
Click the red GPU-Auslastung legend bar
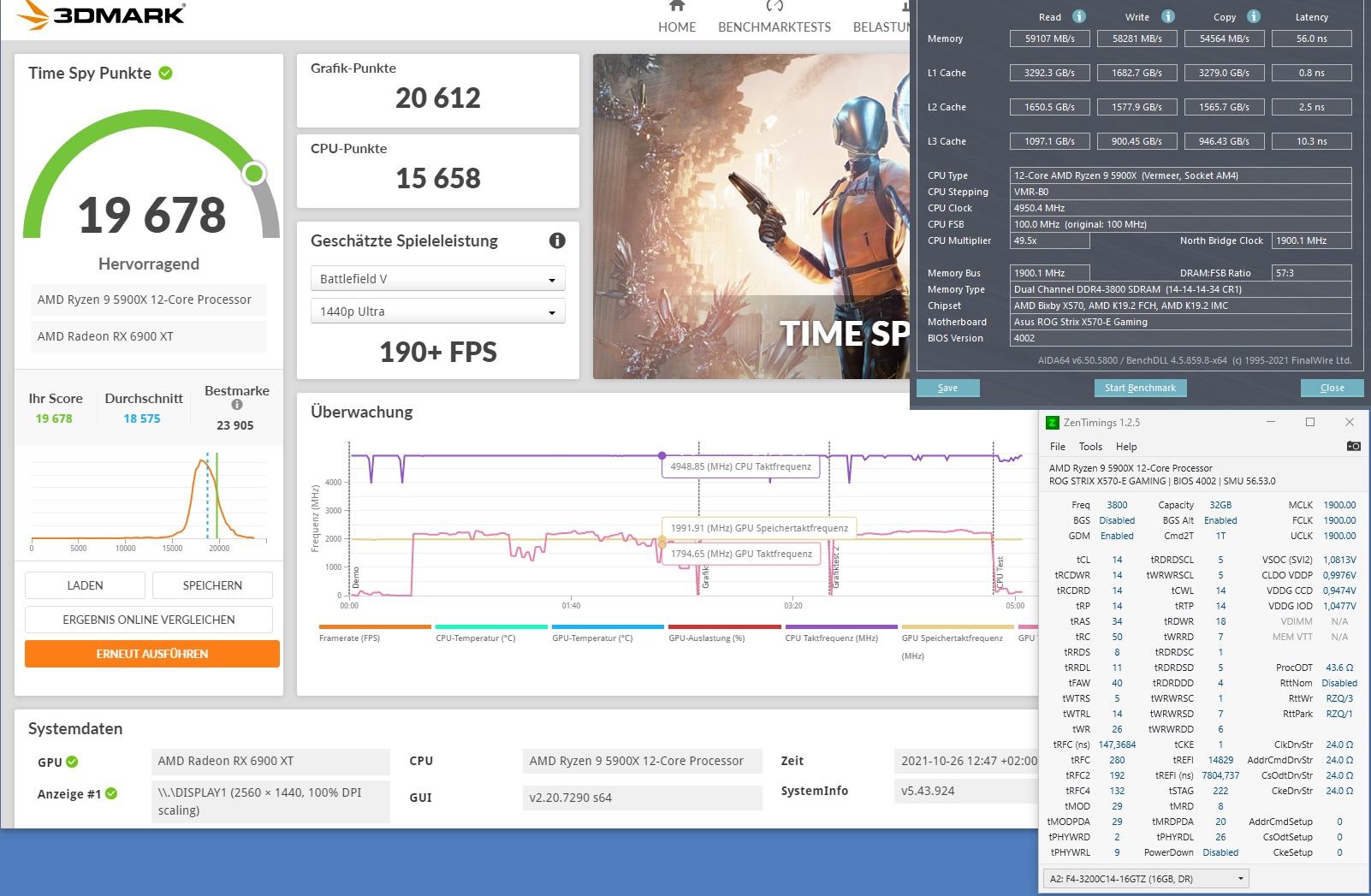tap(724, 627)
